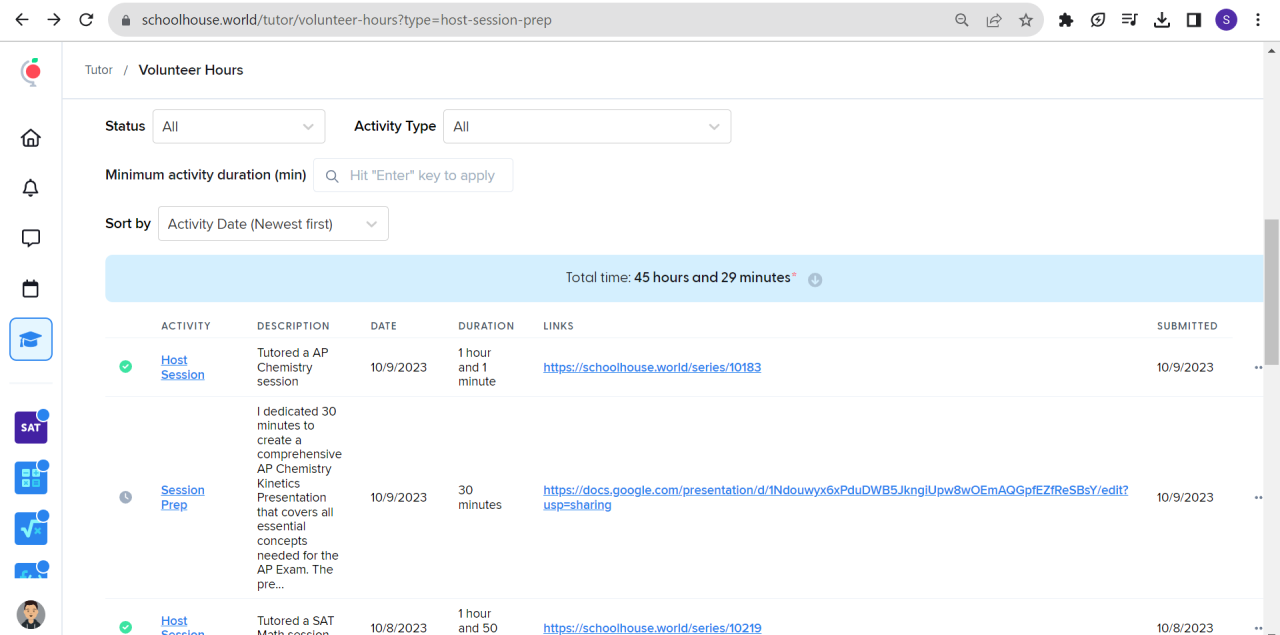Screen dimensions: 1280x635
Task: Open the Chrome three-dot menu
Action: tap(1258, 20)
